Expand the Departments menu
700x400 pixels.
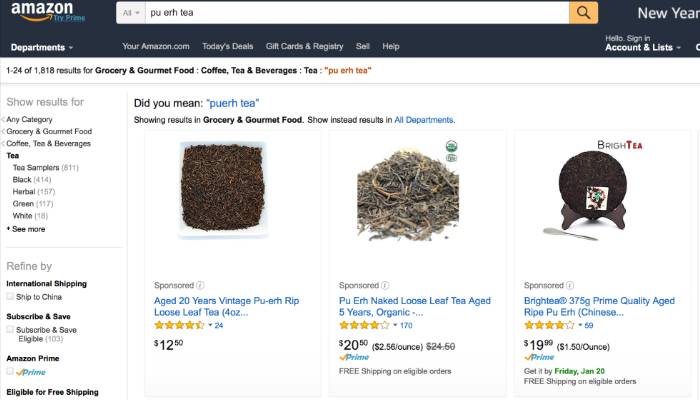coord(42,47)
